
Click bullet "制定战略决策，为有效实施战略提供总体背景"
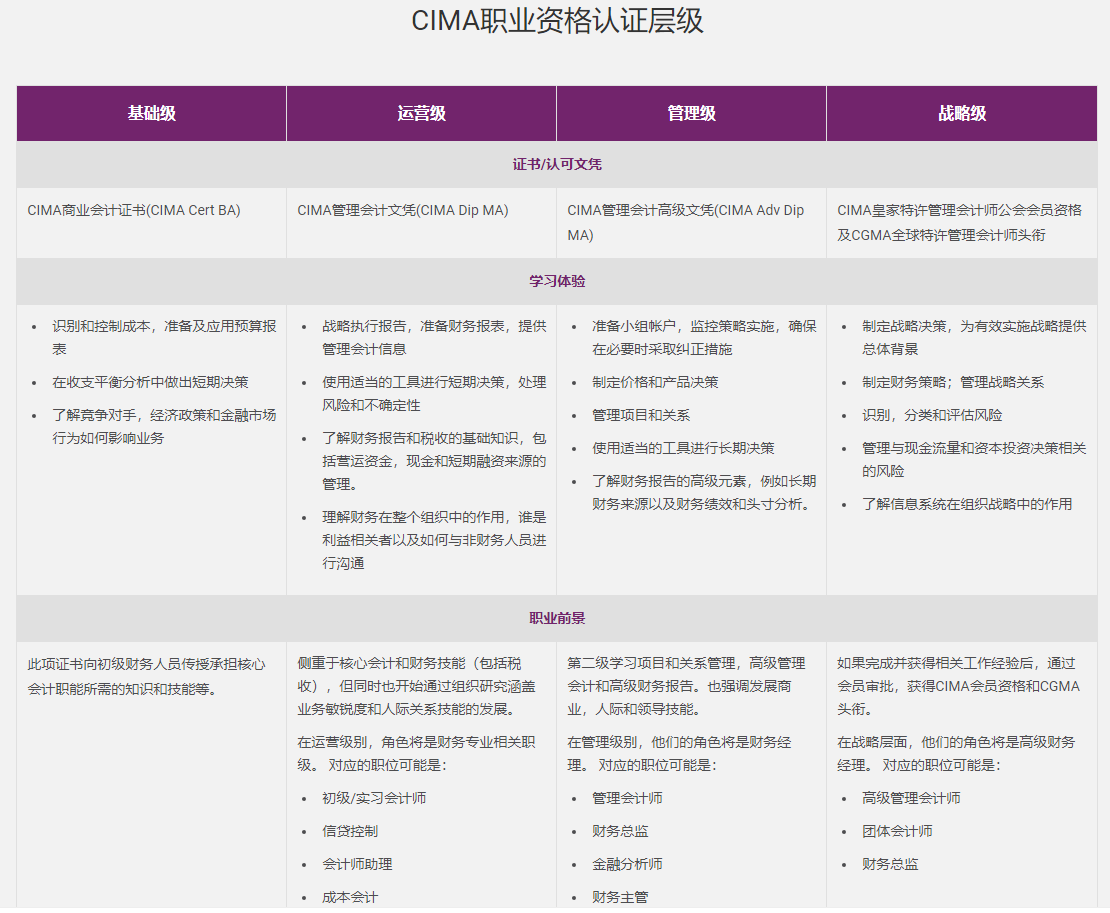point(974,338)
